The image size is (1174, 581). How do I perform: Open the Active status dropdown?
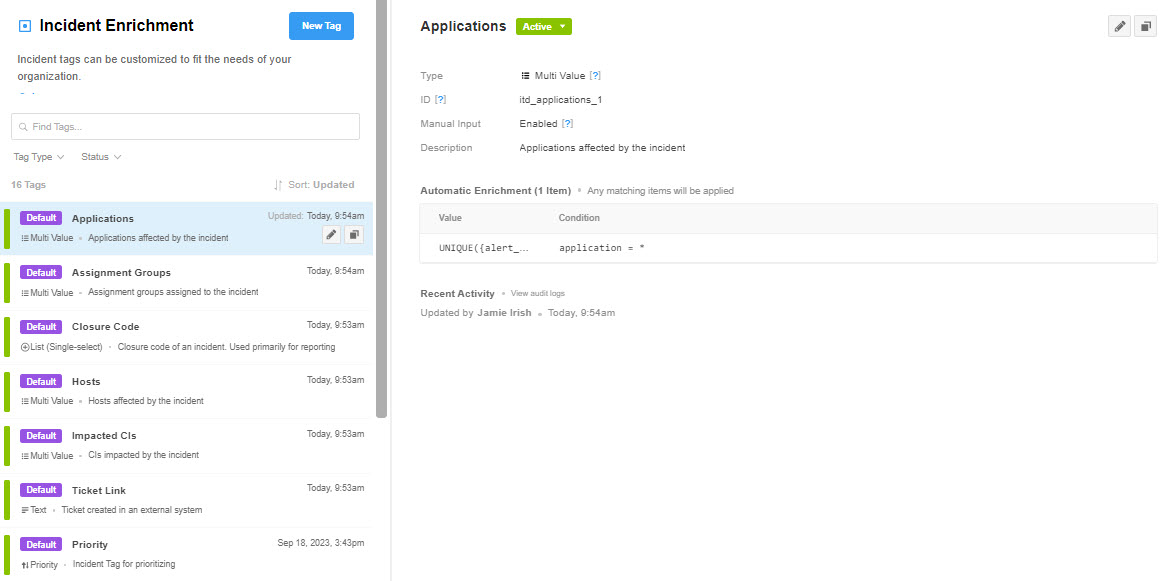click(543, 27)
